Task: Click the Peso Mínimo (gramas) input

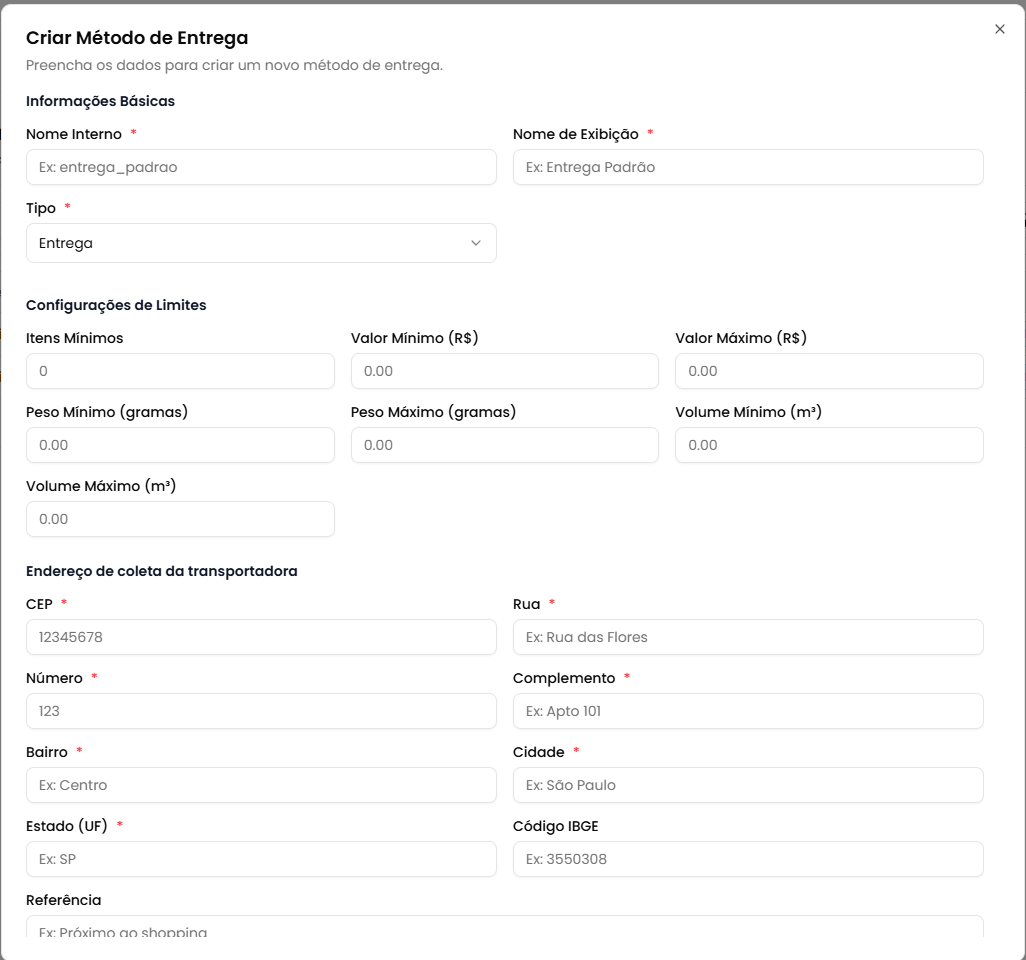Action: tap(180, 445)
